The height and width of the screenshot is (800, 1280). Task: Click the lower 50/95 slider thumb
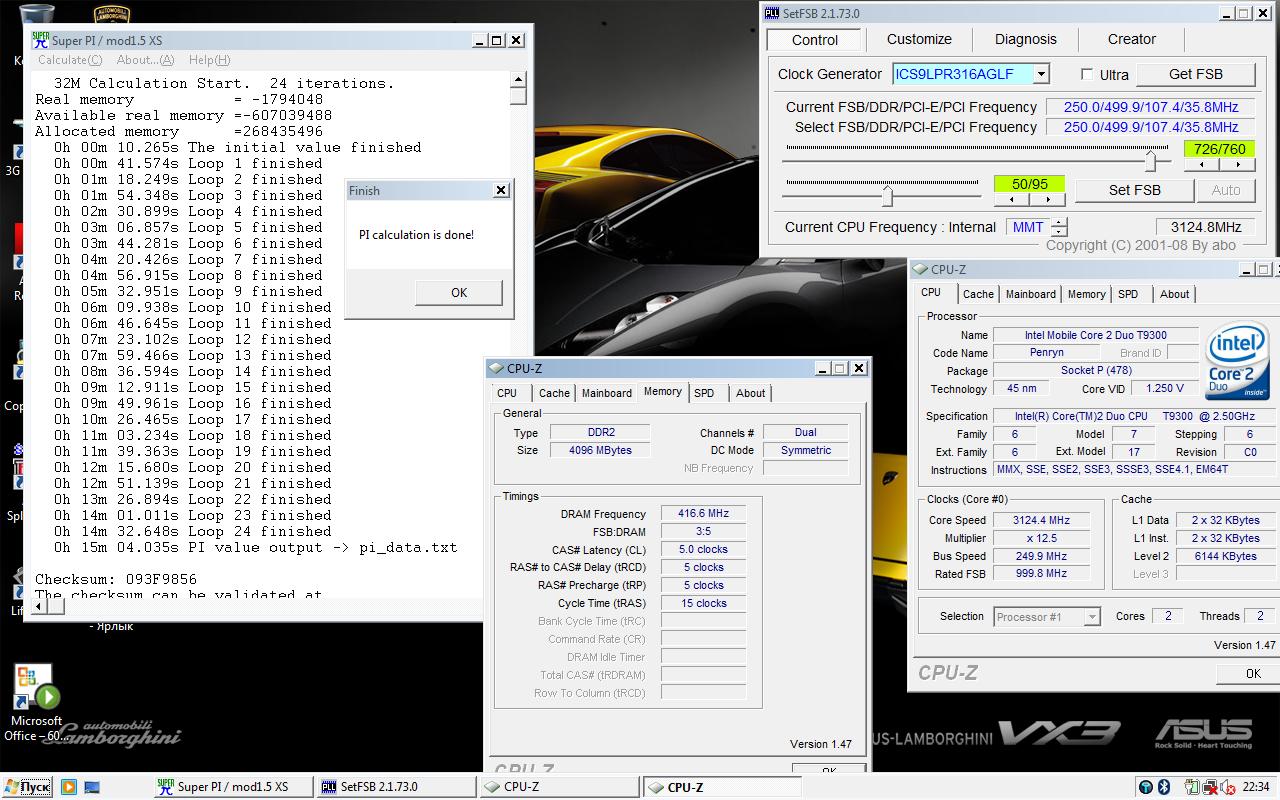[887, 194]
